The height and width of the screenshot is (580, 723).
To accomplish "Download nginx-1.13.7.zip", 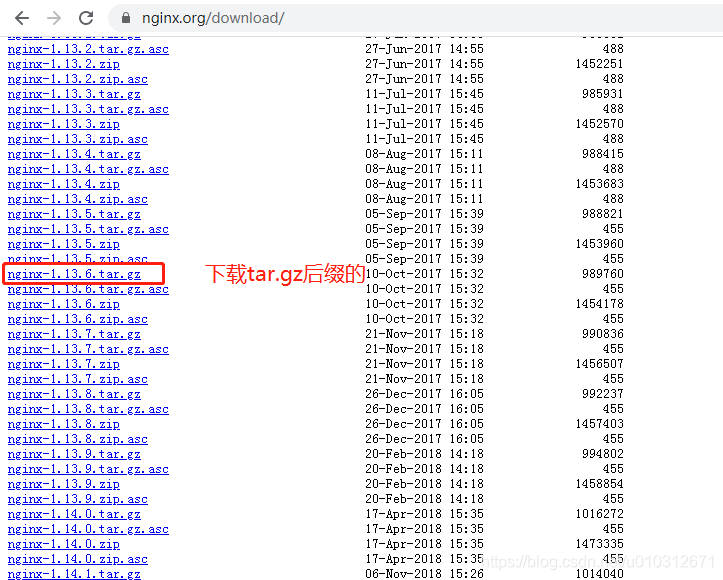I will coord(64,364).
